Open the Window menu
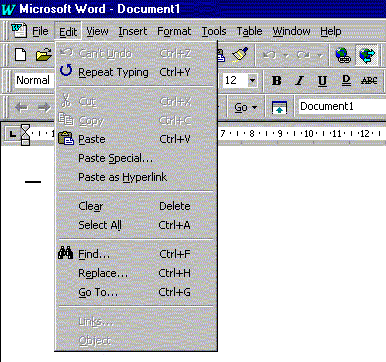The image size is (386, 362). [291, 31]
